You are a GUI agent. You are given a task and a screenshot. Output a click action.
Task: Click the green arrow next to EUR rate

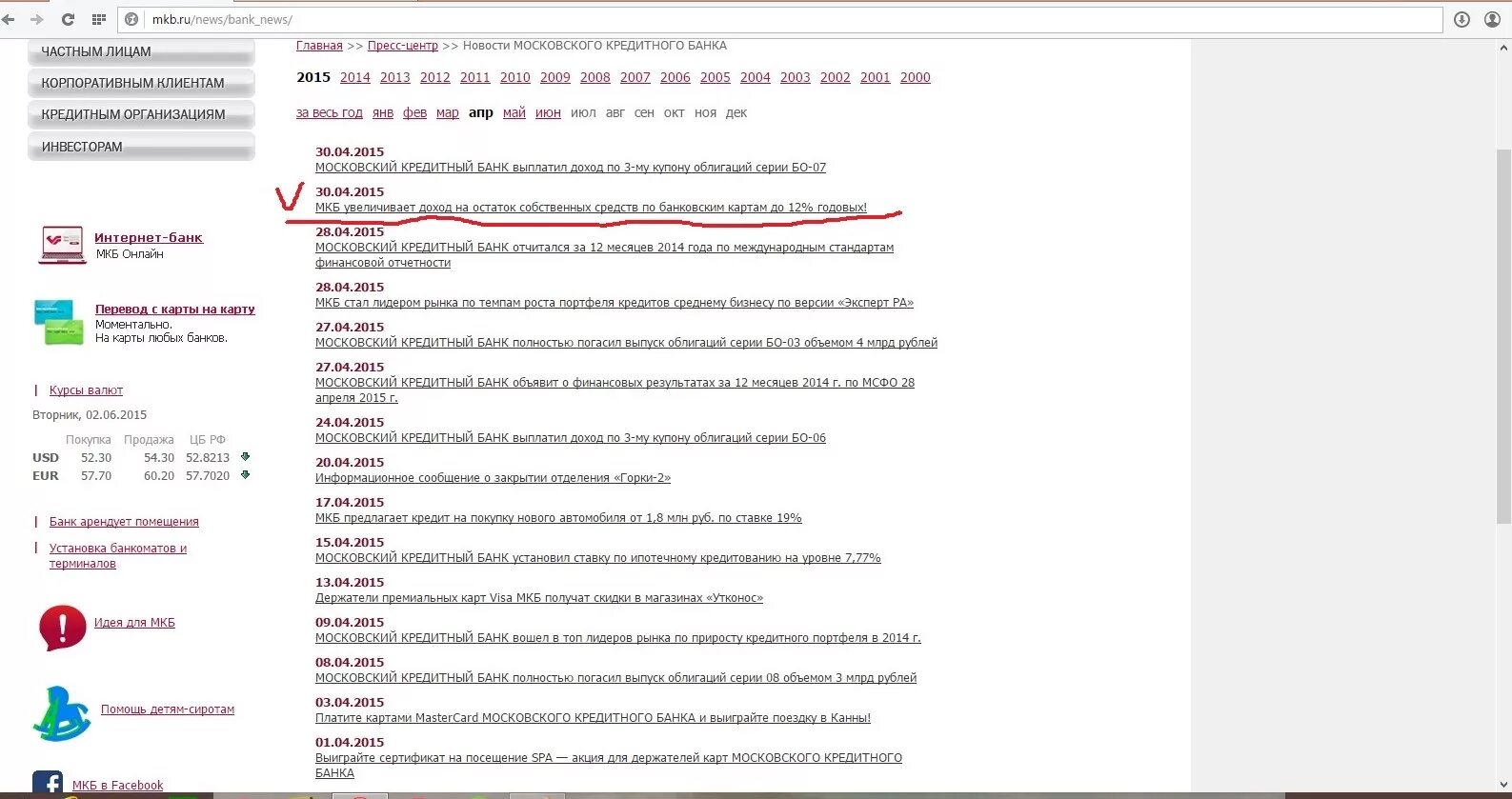[x=245, y=475]
